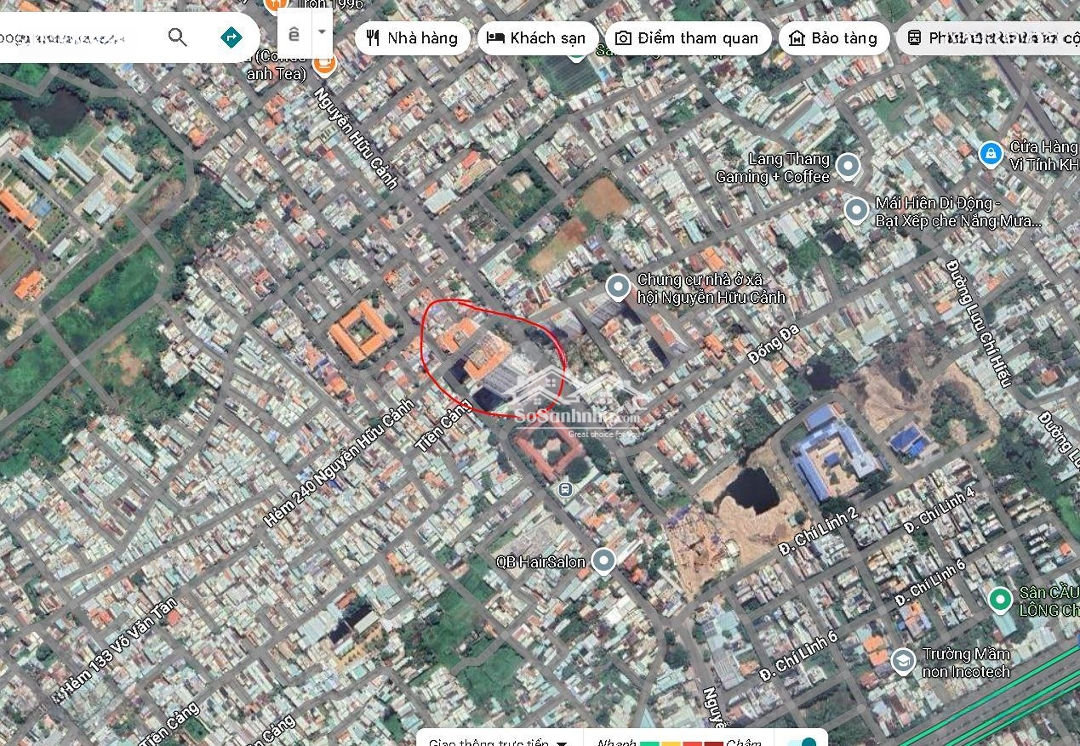Select the QB HairSalon map pin

point(603,560)
